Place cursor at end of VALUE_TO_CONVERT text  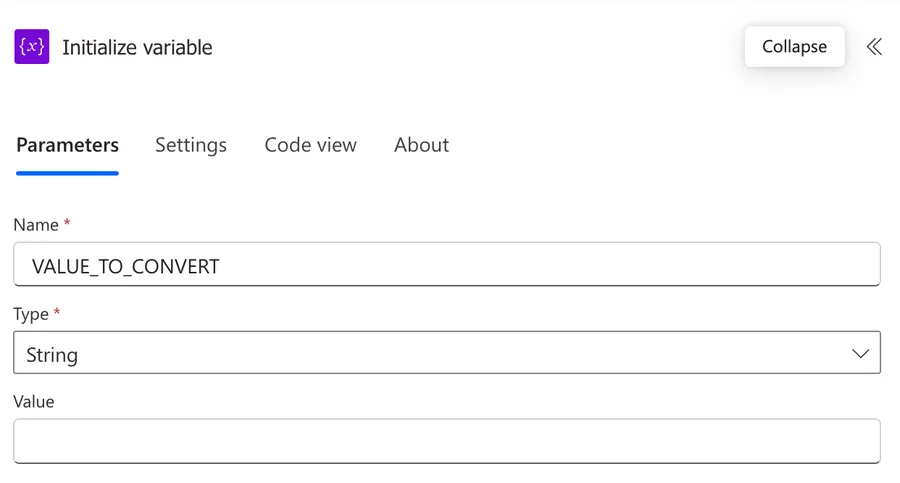coord(221,267)
